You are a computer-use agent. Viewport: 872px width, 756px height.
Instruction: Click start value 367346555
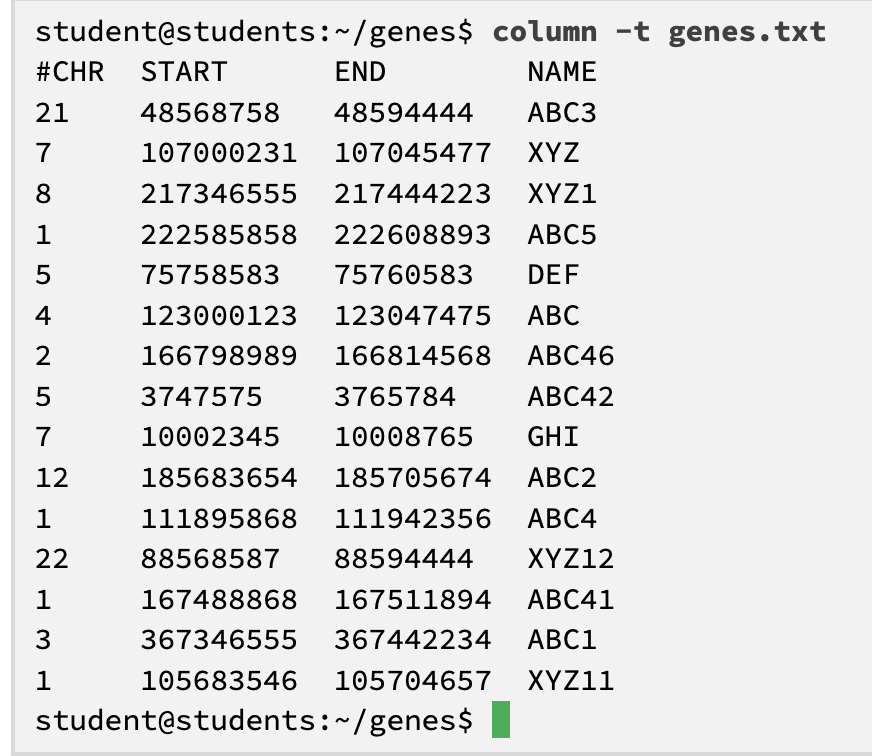pos(219,640)
